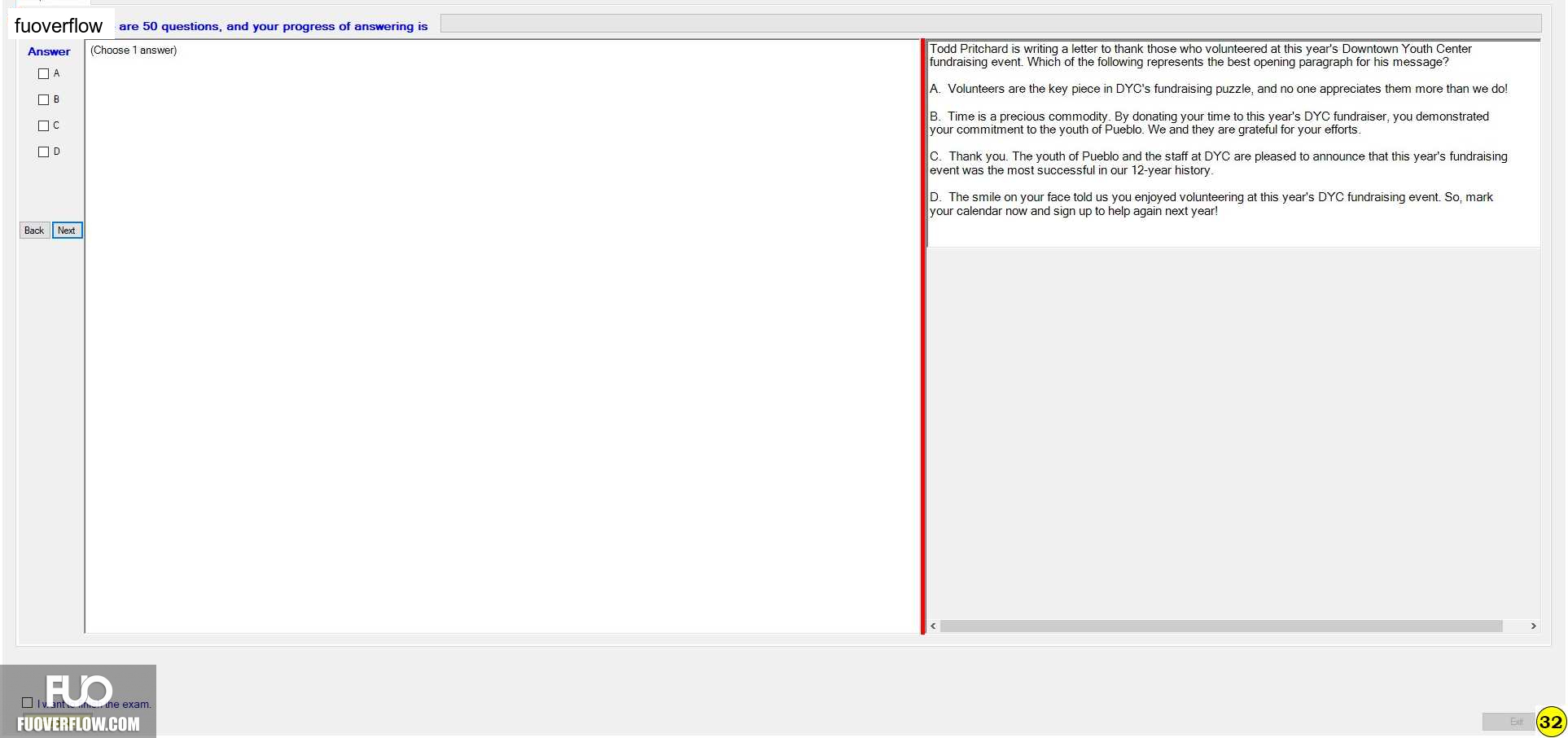Click the question text about Todd Pritchard
Viewport: 1568px width, 738px height.
[x=1201, y=55]
